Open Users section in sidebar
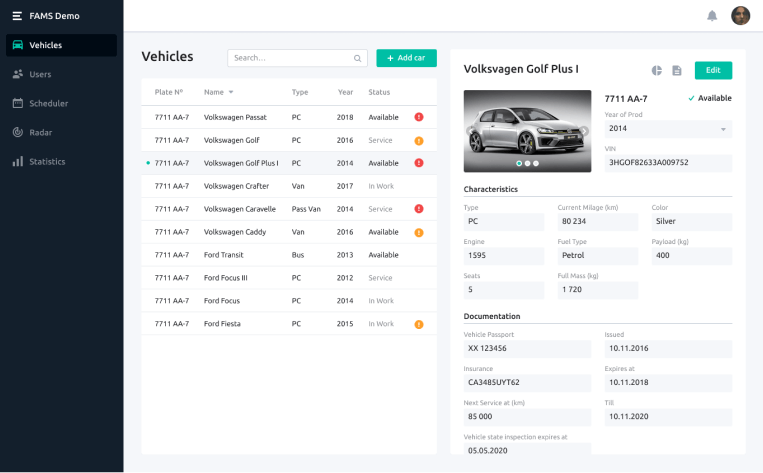 (x=61, y=74)
